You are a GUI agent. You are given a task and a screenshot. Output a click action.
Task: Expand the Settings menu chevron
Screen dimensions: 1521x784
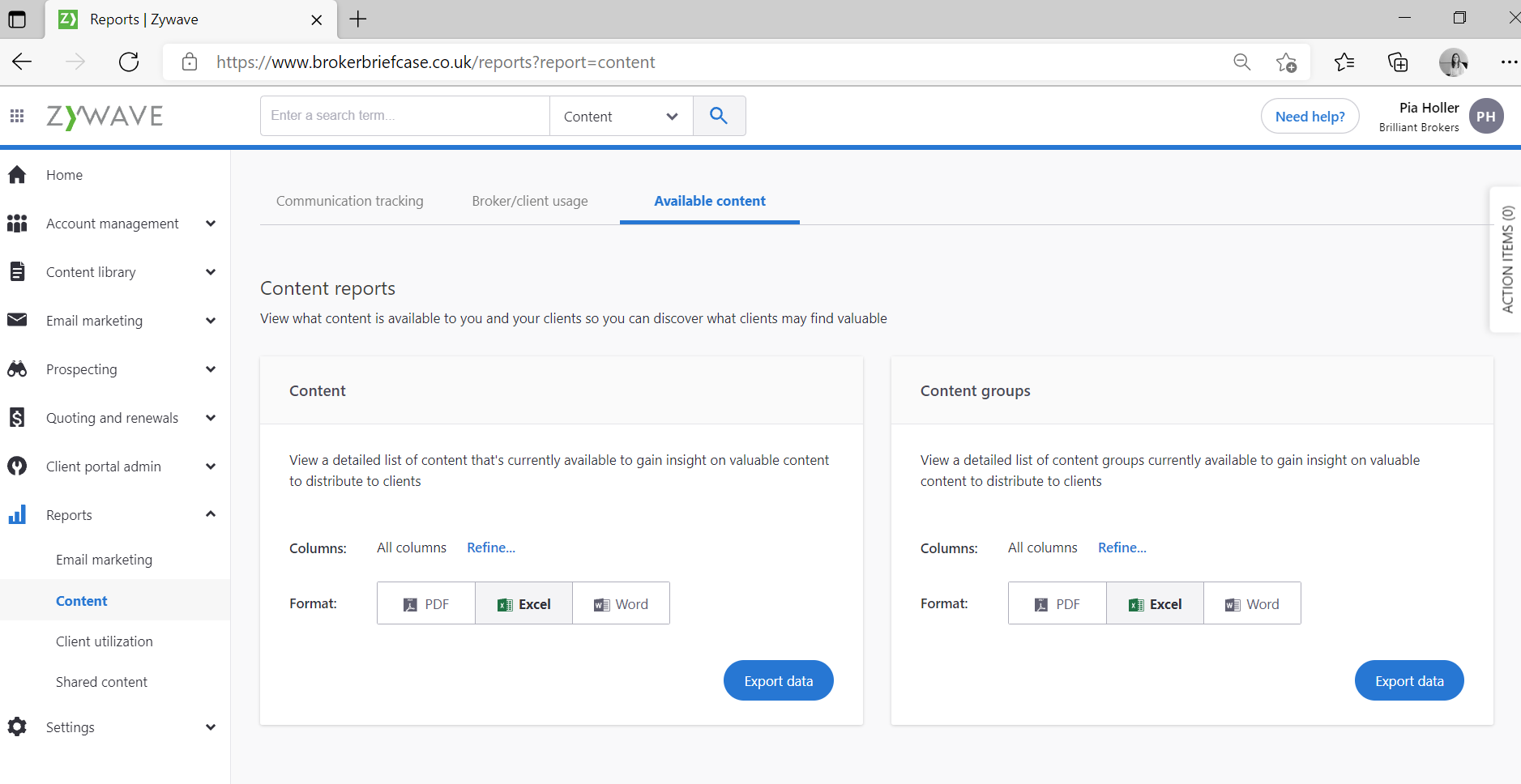pos(211,726)
